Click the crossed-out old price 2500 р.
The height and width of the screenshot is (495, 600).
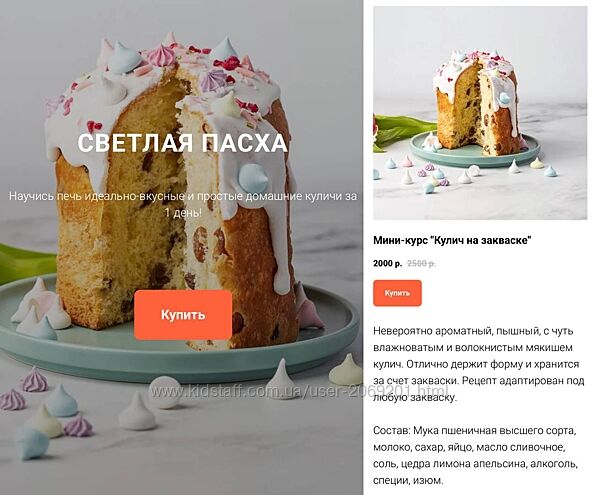[421, 264]
